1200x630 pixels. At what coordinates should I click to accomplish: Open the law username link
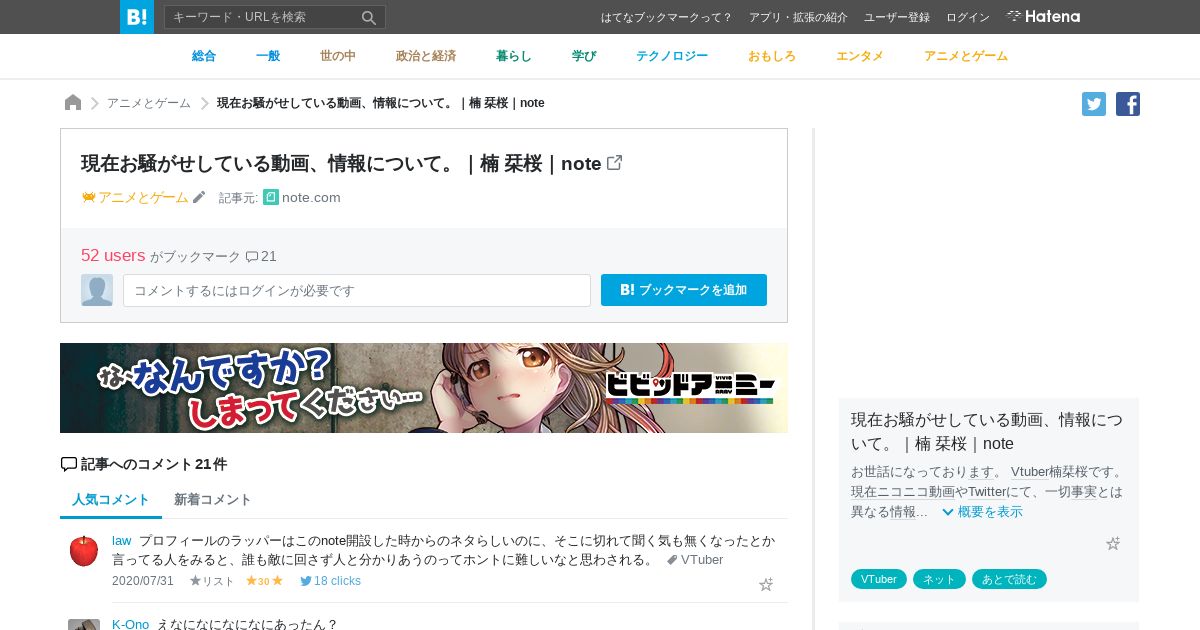tap(122, 541)
